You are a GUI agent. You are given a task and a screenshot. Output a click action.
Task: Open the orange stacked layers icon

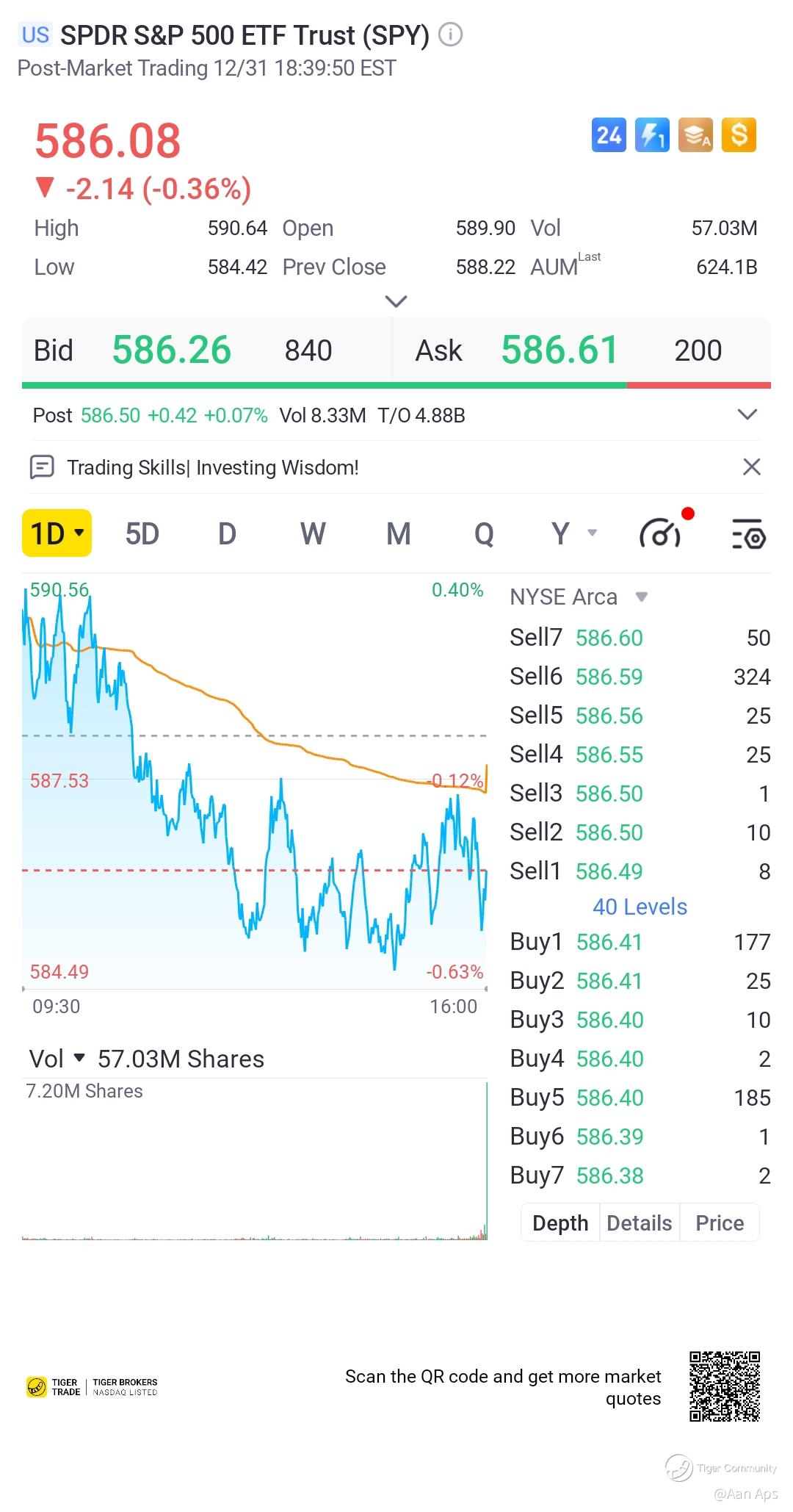(695, 135)
